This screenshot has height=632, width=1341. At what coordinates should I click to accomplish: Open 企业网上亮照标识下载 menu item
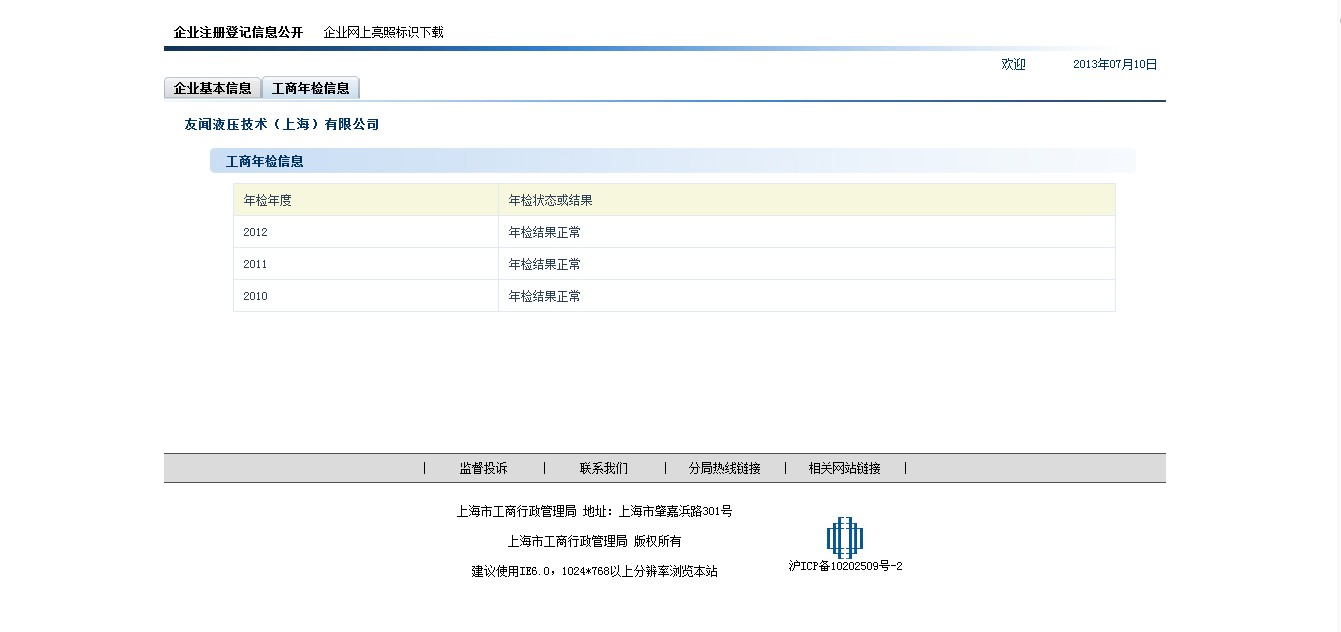pyautogui.click(x=383, y=32)
